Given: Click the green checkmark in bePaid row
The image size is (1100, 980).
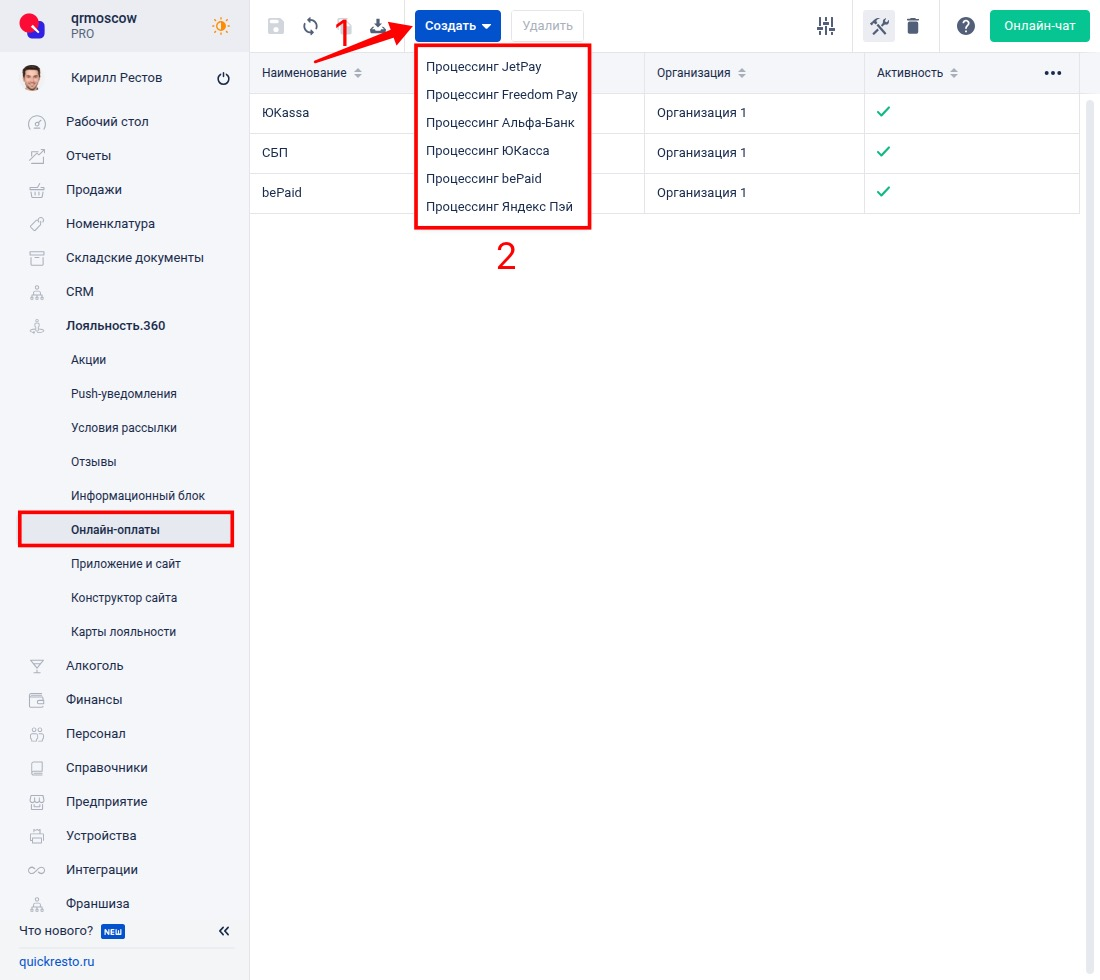Looking at the screenshot, I should coord(883,192).
